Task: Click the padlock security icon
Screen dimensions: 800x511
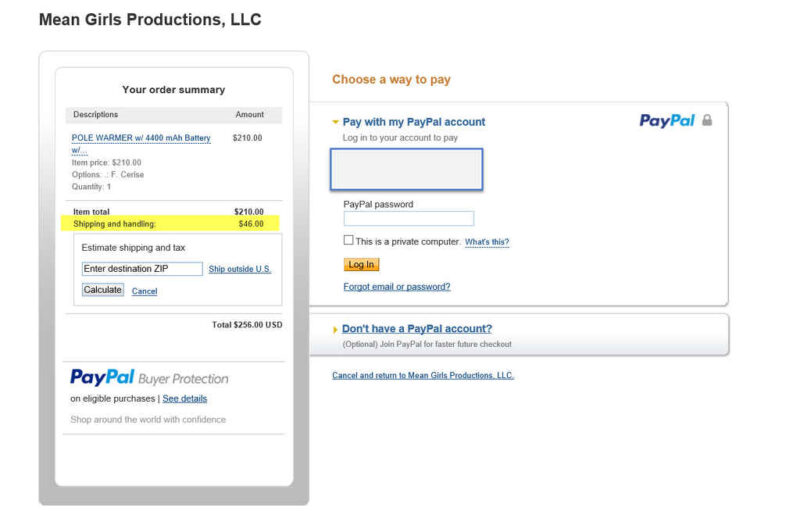Action: (707, 121)
